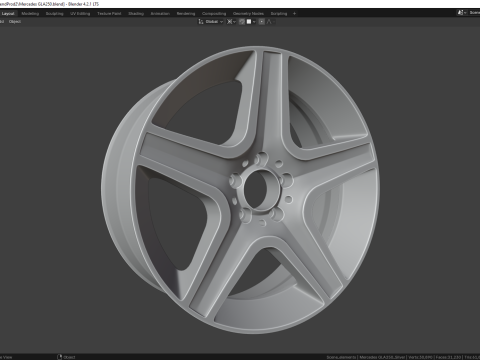480x360 pixels.
Task: Add a new workspace with plus button
Action: pos(294,14)
